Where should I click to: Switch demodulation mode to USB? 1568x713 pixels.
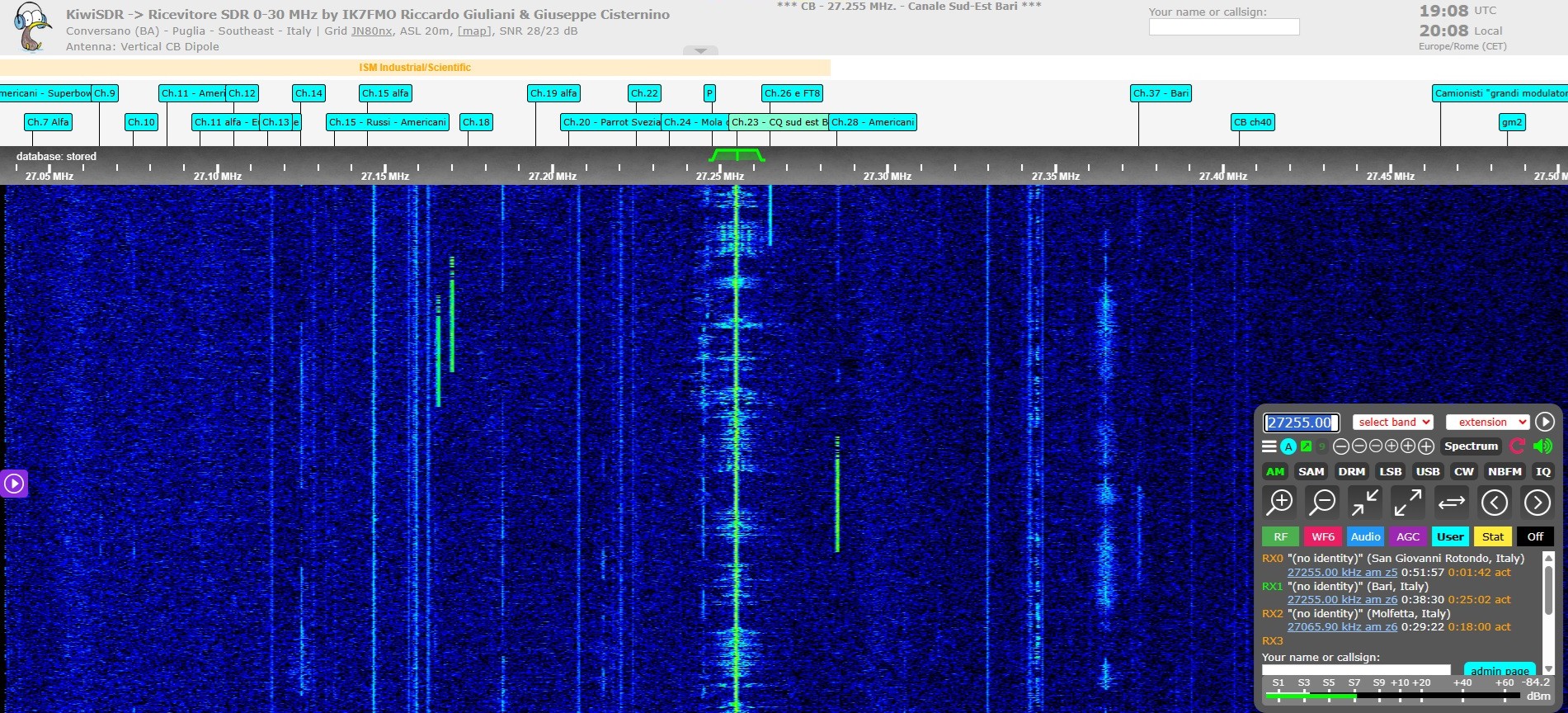click(1428, 471)
